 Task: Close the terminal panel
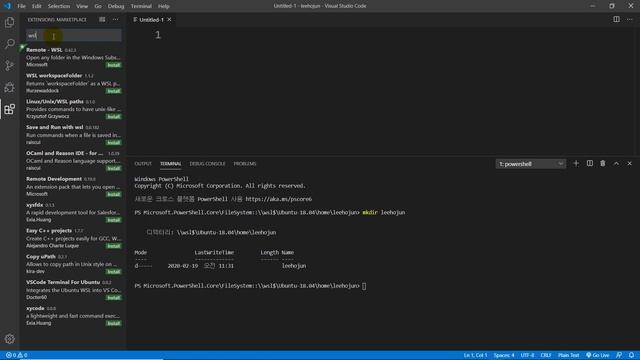(x=629, y=163)
